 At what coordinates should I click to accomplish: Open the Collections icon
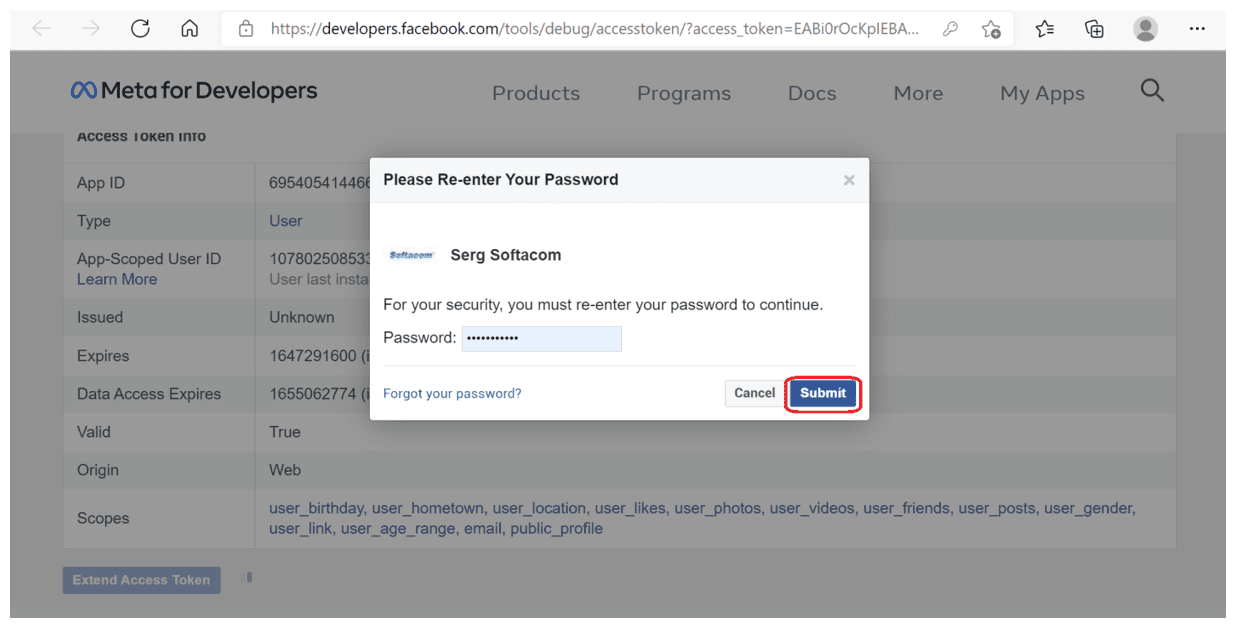coord(1095,29)
